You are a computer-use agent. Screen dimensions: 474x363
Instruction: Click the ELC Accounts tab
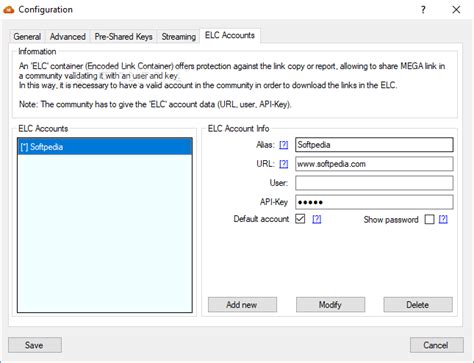230,35
